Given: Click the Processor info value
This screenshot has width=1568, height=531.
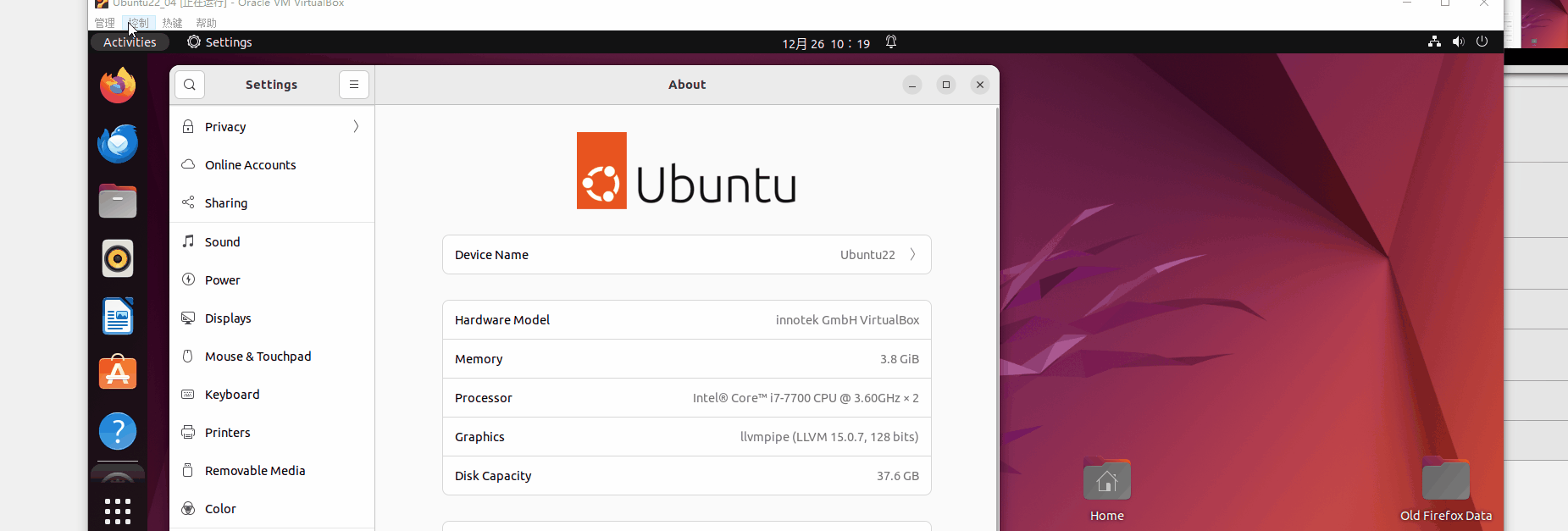Looking at the screenshot, I should tap(806, 398).
